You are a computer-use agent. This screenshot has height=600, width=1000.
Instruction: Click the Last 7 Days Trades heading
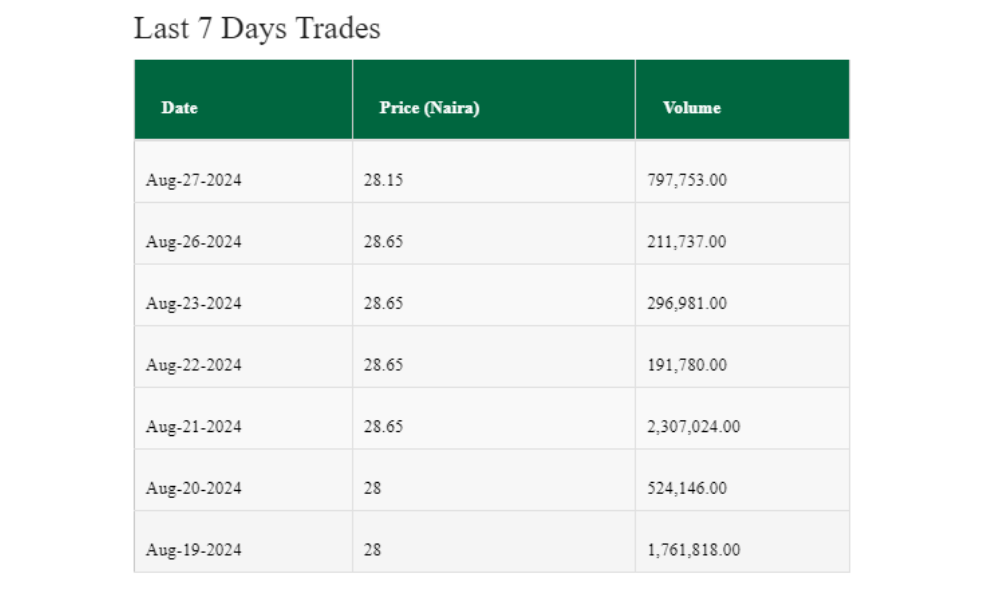point(257,28)
